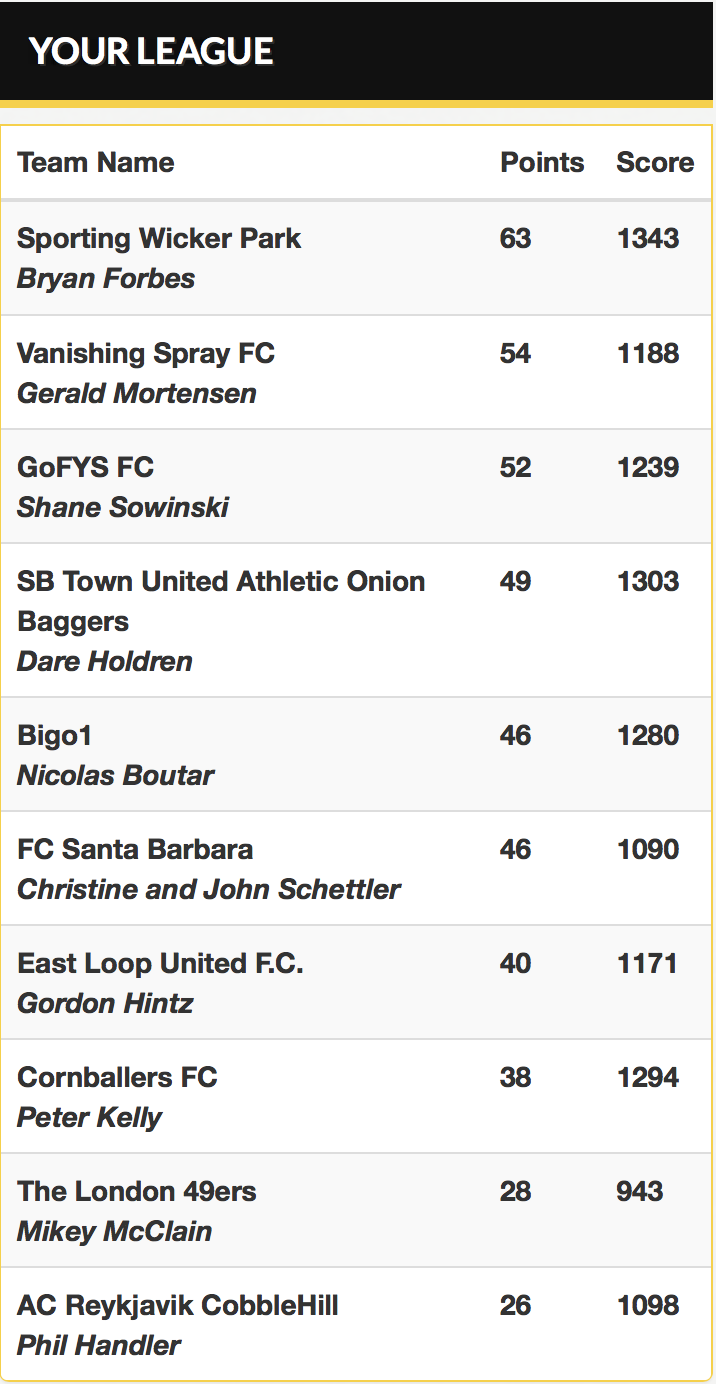Select the Points column header
This screenshot has width=716, height=1384.
click(542, 163)
